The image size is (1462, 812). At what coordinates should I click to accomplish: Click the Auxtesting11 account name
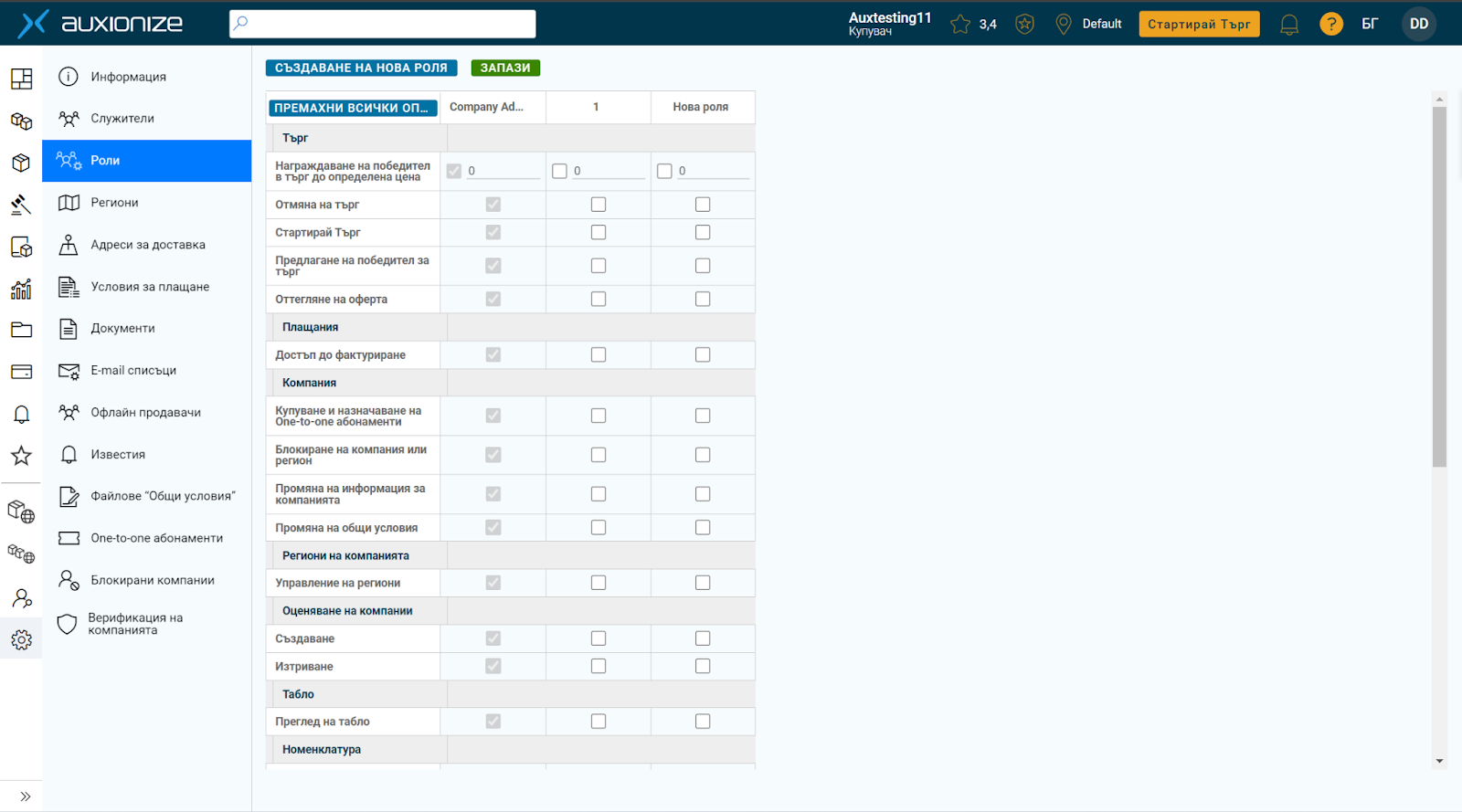point(889,17)
